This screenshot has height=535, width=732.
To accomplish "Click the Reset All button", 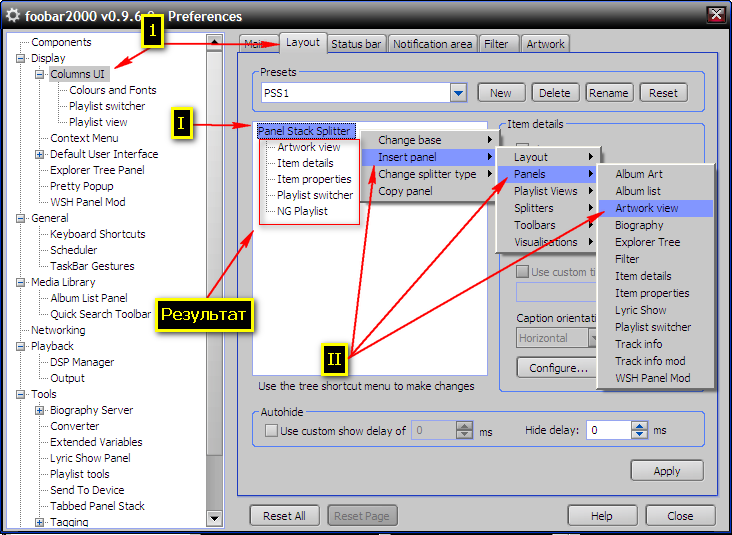I will (284, 516).
